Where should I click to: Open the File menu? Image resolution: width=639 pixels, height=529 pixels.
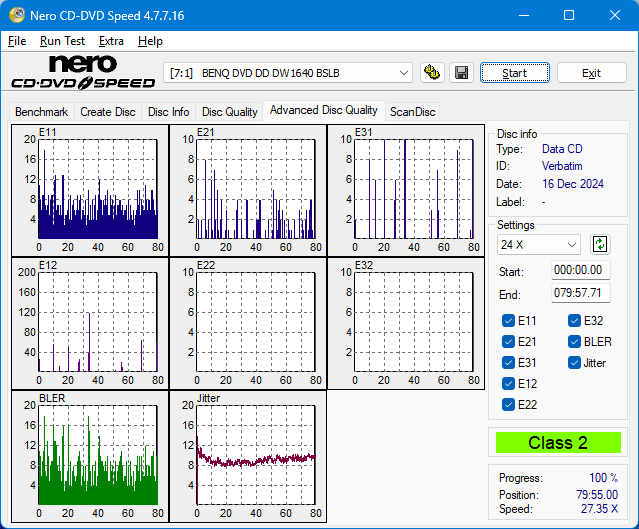pyautogui.click(x=17, y=41)
